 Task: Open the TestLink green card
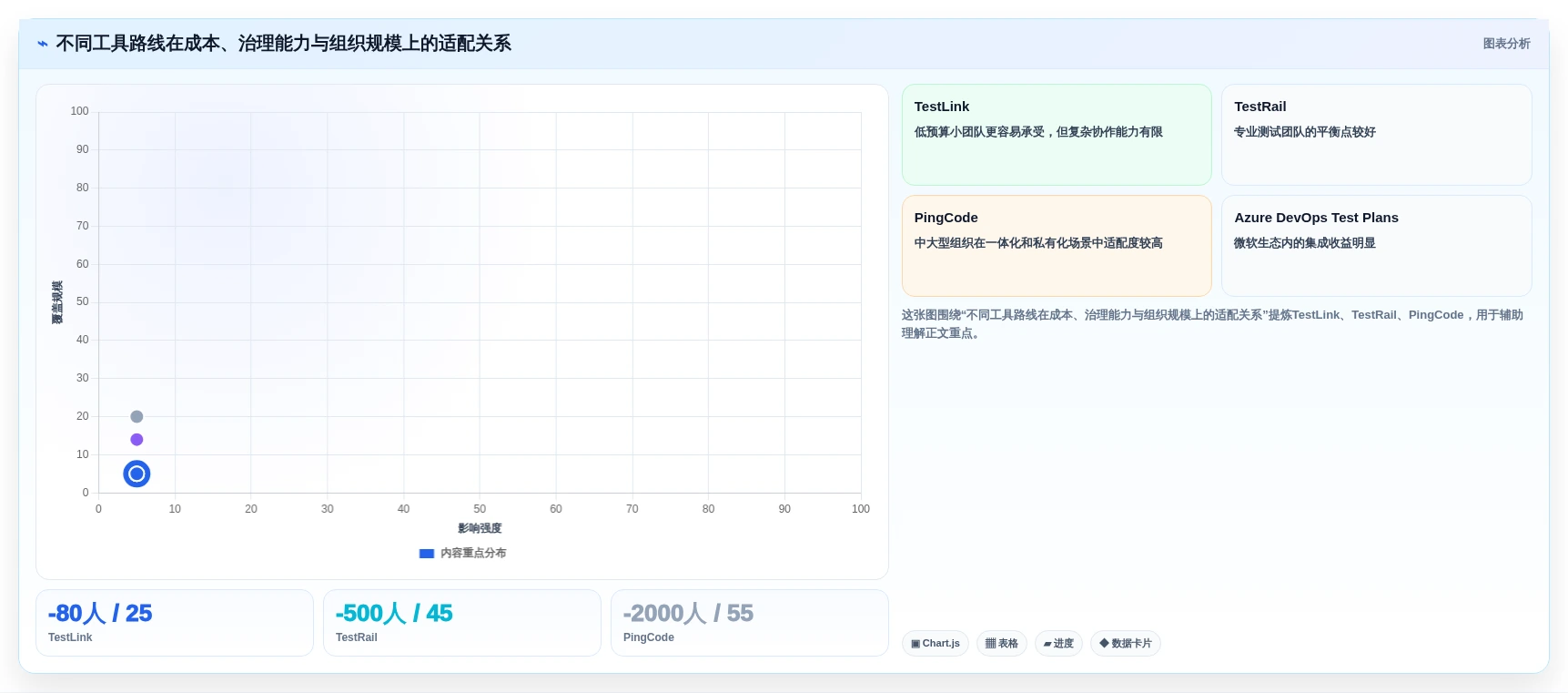tap(1057, 135)
